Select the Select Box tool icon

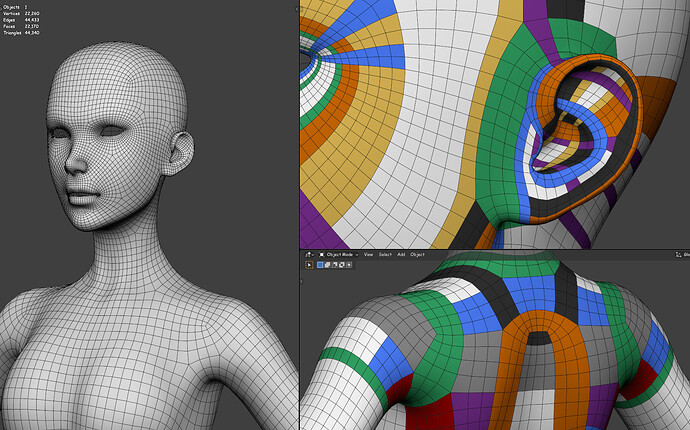pos(309,265)
